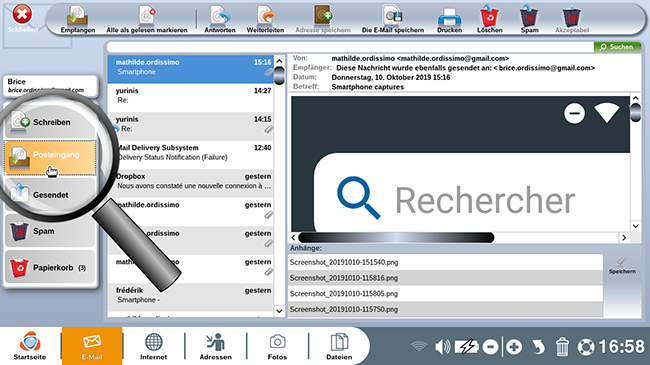Open the Internet tab

[x=154, y=346]
